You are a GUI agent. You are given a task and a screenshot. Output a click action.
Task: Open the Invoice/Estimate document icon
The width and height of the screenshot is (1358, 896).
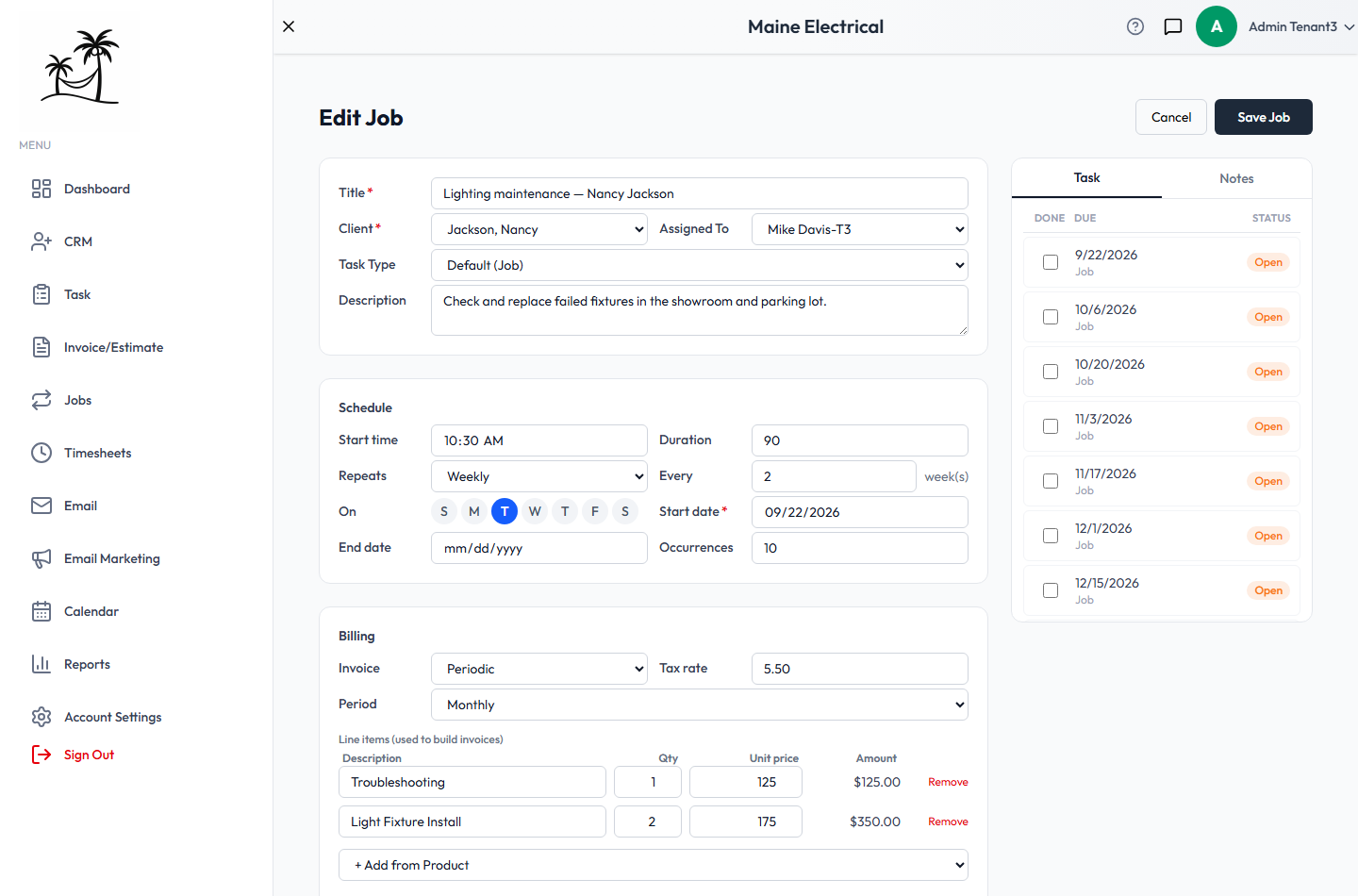click(x=41, y=347)
